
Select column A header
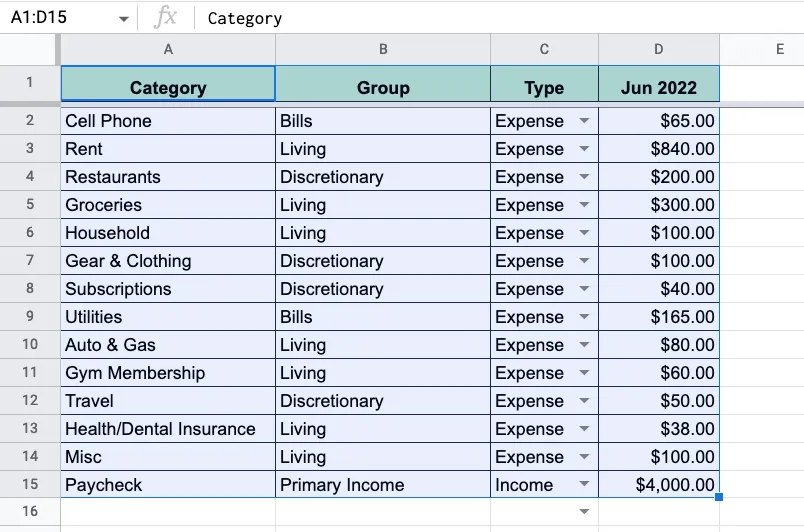tap(168, 49)
